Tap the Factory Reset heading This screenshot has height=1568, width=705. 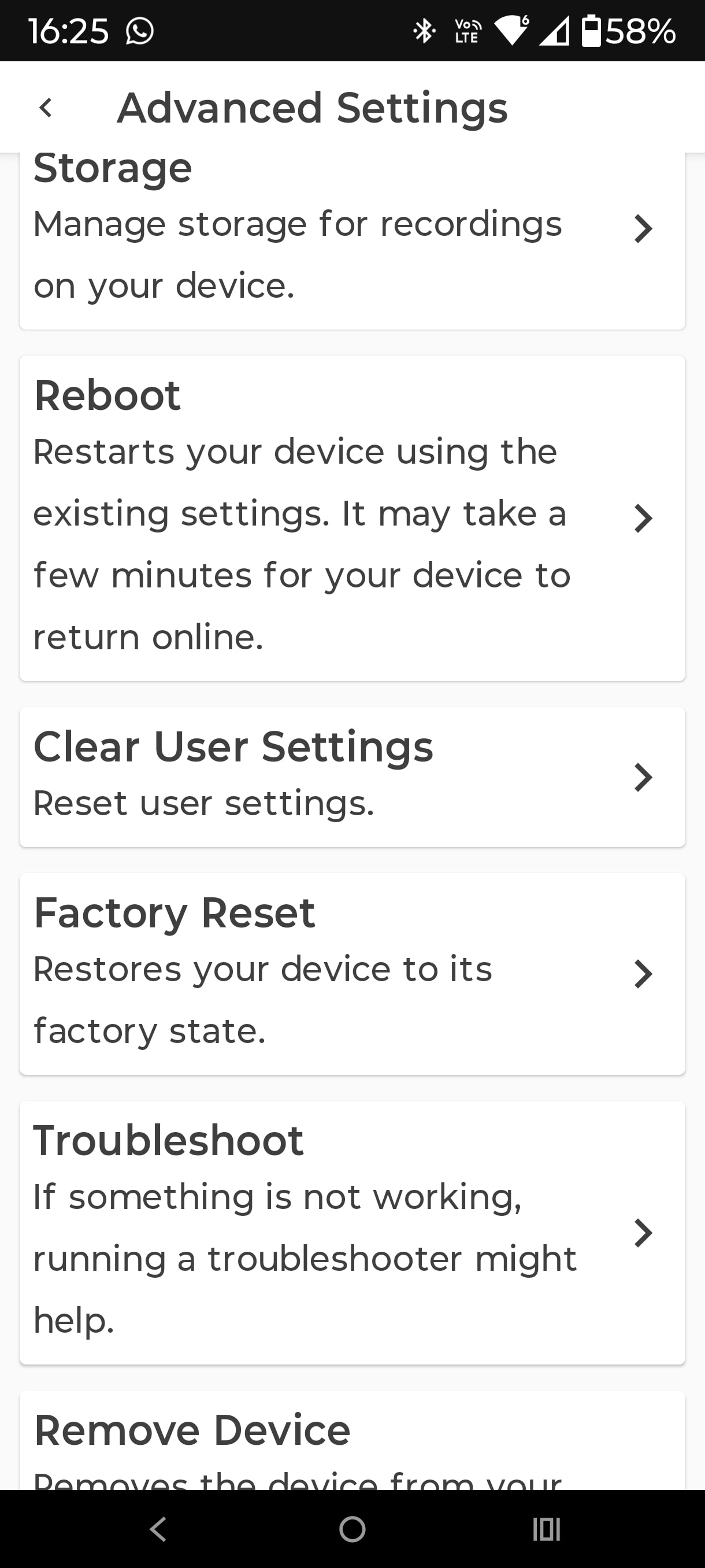[x=175, y=913]
